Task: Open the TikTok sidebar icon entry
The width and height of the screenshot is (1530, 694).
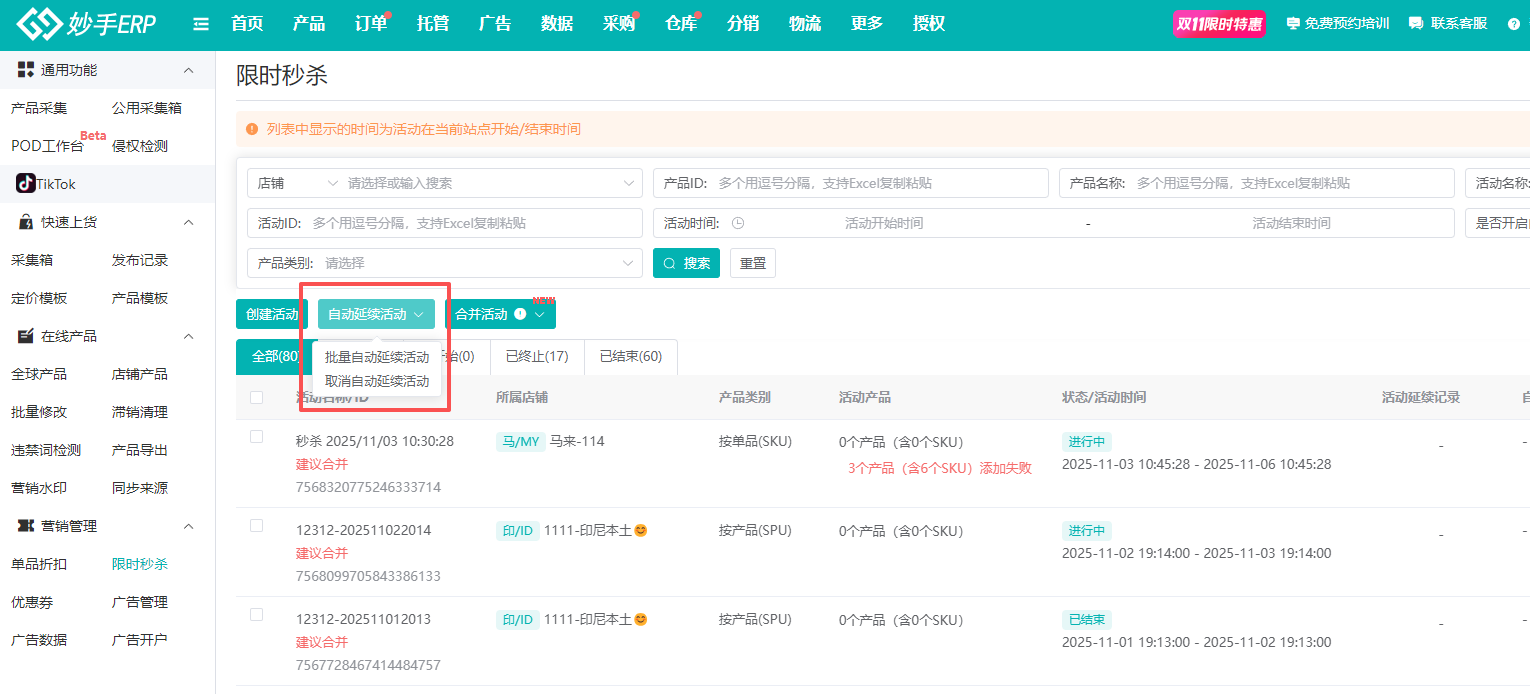Action: pos(25,184)
